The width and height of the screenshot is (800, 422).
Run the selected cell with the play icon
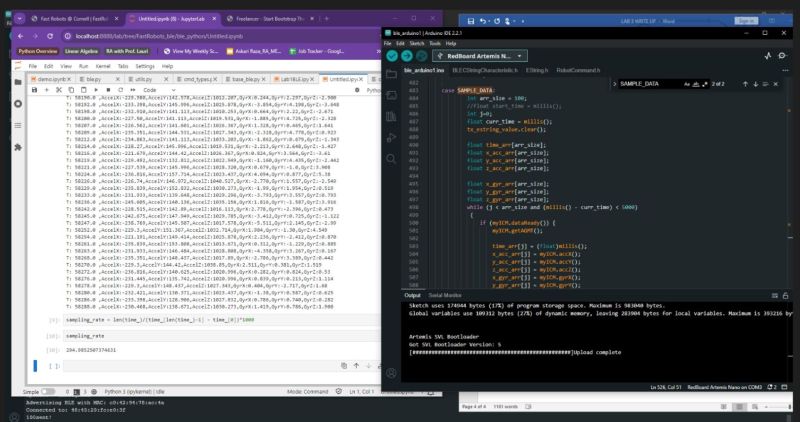96,90
